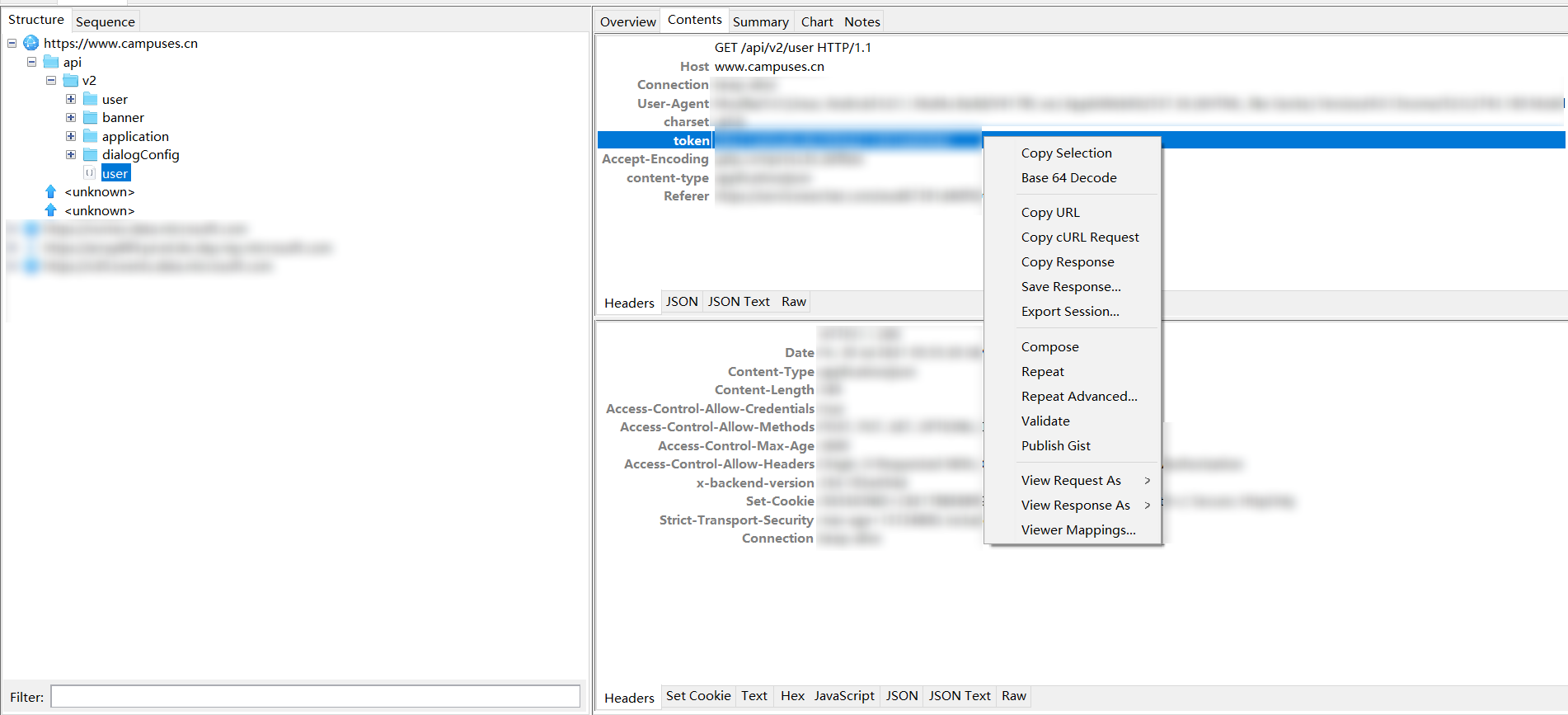Click the application folder icon
Image resolution: width=1568 pixels, height=715 pixels.
[91, 136]
